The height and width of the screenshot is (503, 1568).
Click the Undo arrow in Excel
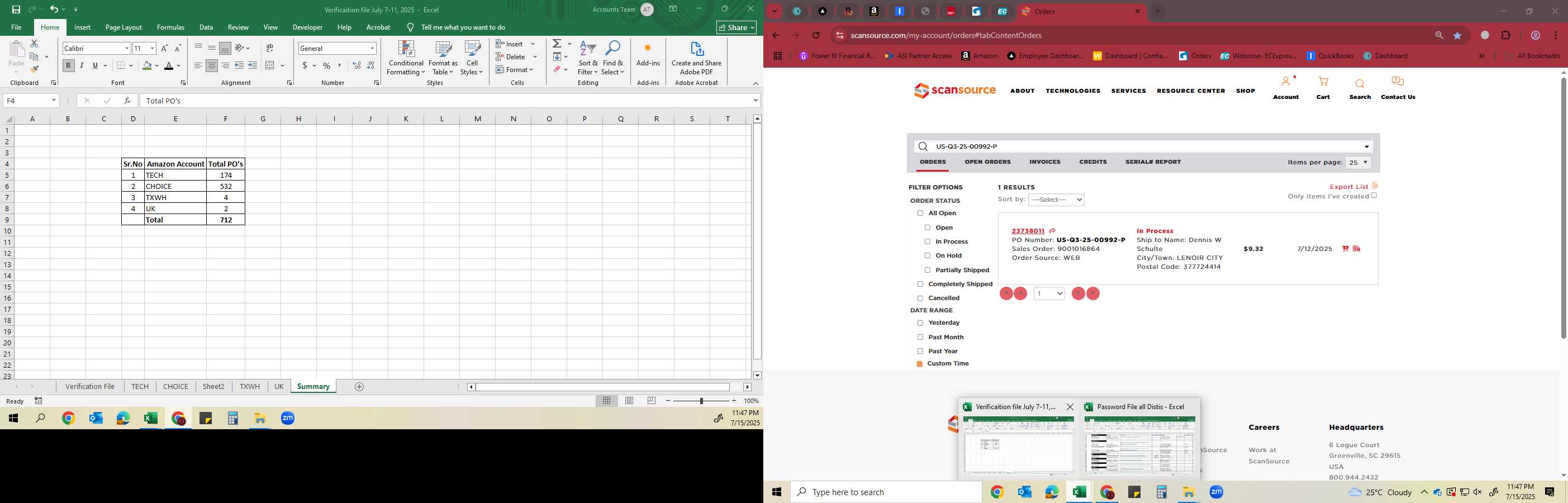[54, 9]
